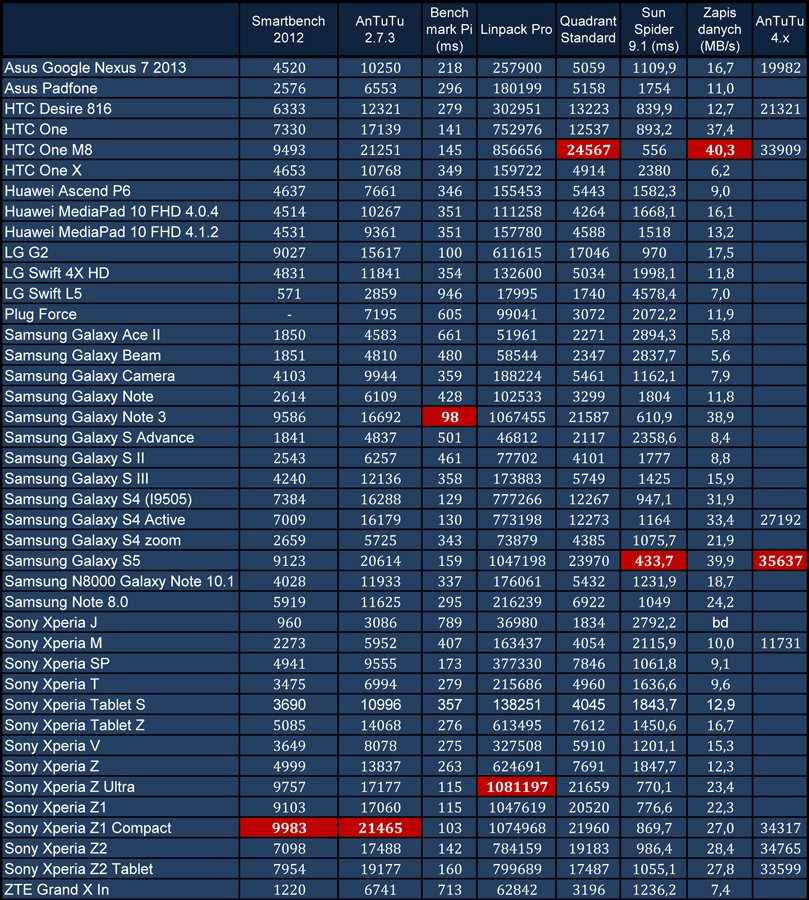Select the "Huawei Ascend P6" row name
Screen dimensions: 809x900
click(68, 191)
